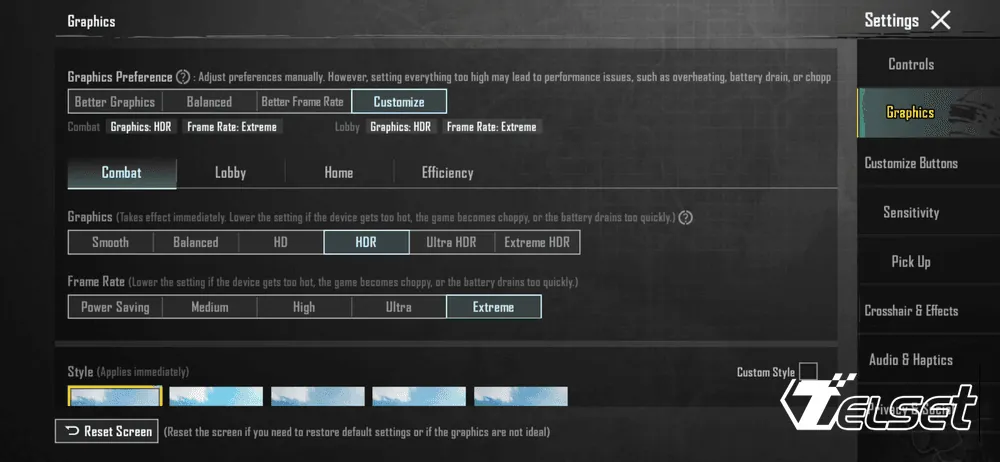This screenshot has width=1000, height=462.
Task: Open the Efficiency tab
Action: 447,173
